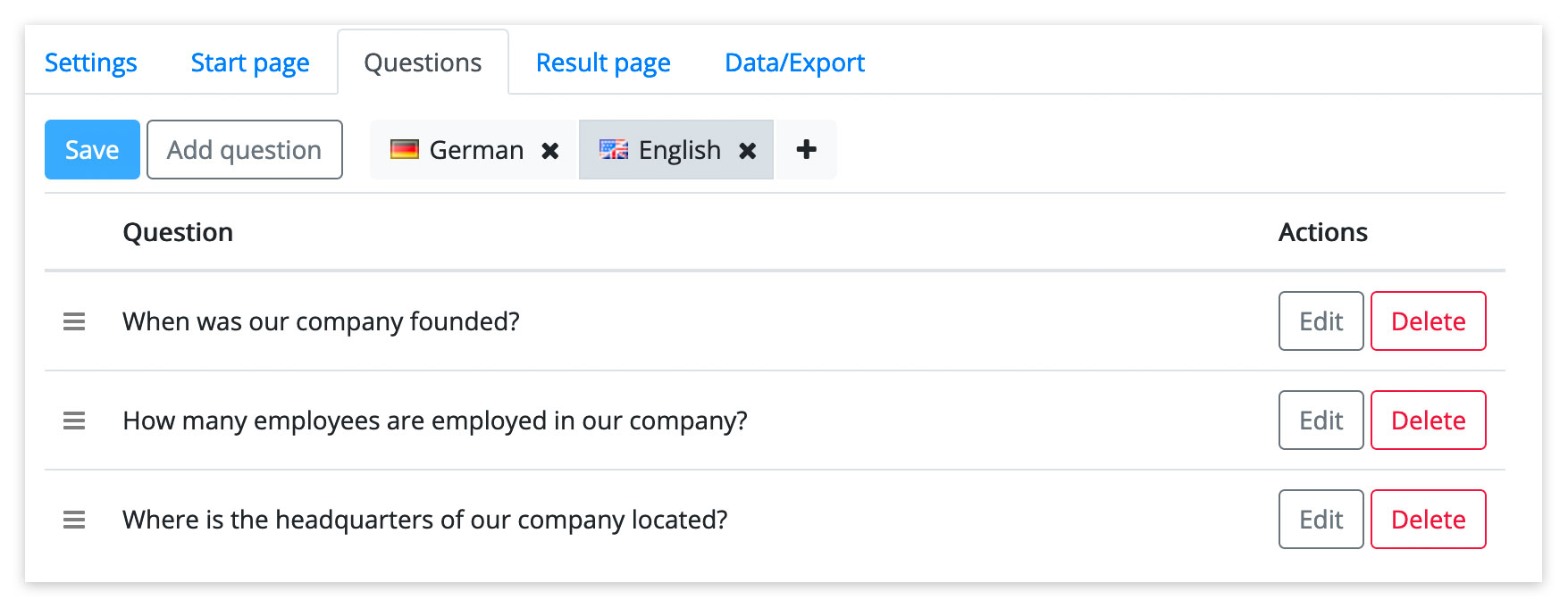Image resolution: width=1568 pixels, height=608 pixels.
Task: Click the drag handle beside employees question
Action: (x=74, y=421)
